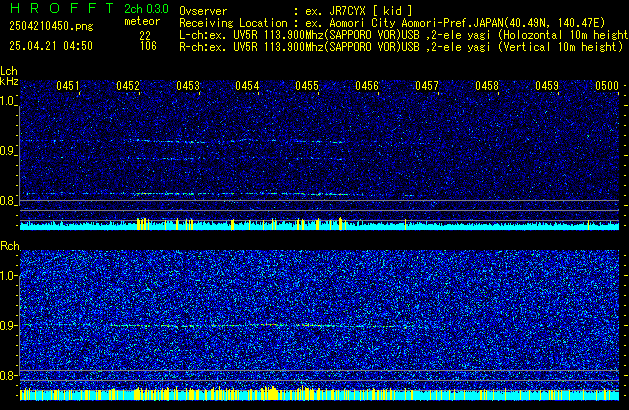Click the "kHz" unit label
629x410 pixels.
coord(9,81)
